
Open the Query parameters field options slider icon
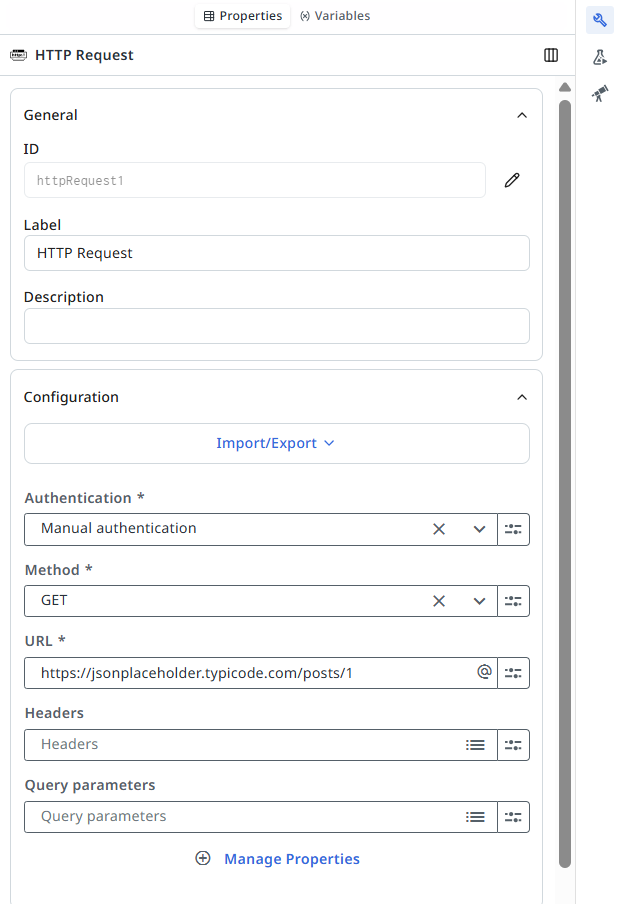coord(513,817)
